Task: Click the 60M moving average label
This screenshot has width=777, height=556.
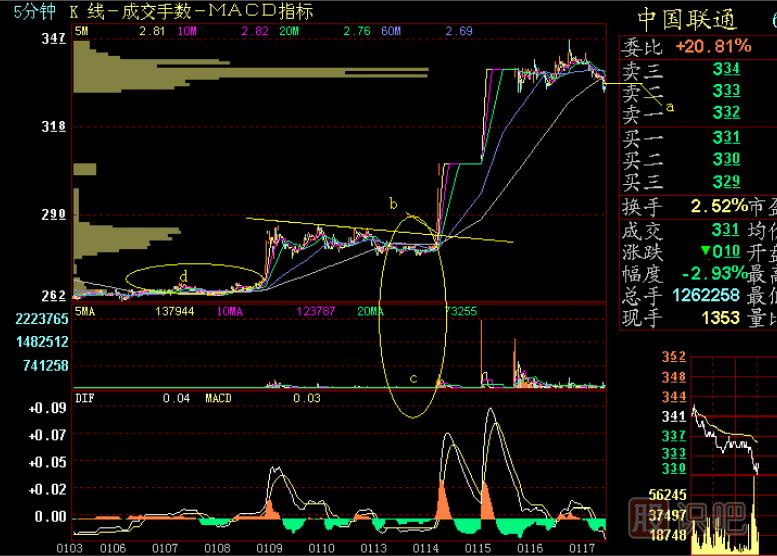Action: 391,32
